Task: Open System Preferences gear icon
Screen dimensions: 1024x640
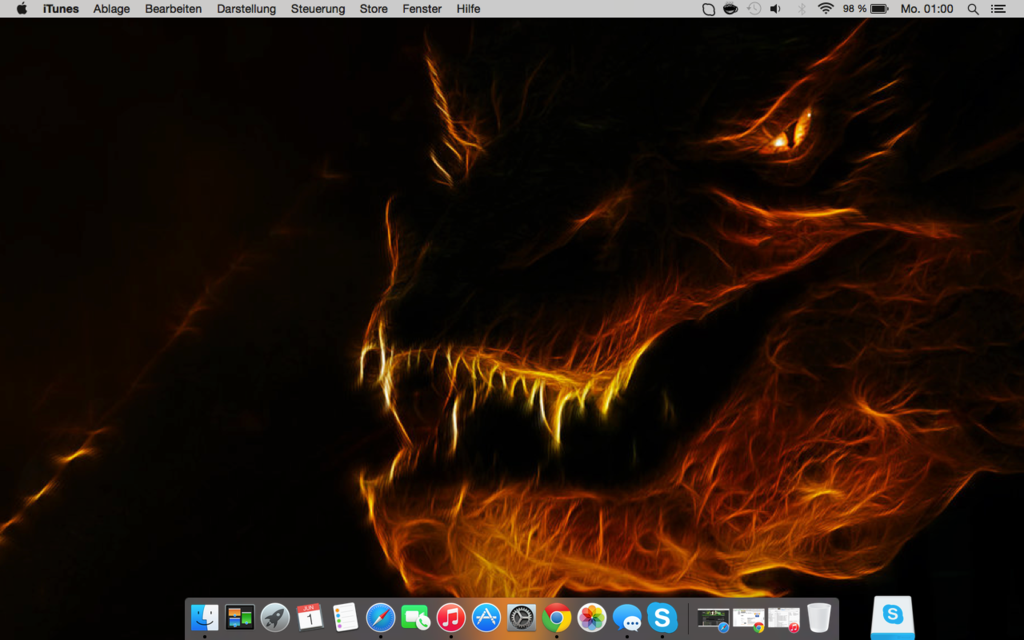Action: coord(521,617)
